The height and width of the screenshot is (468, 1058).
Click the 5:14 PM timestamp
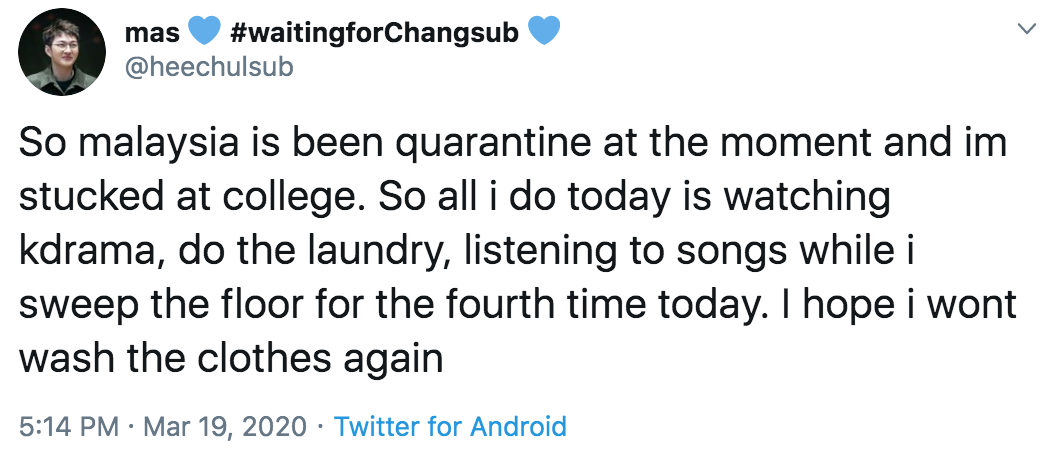pyautogui.click(x=69, y=427)
